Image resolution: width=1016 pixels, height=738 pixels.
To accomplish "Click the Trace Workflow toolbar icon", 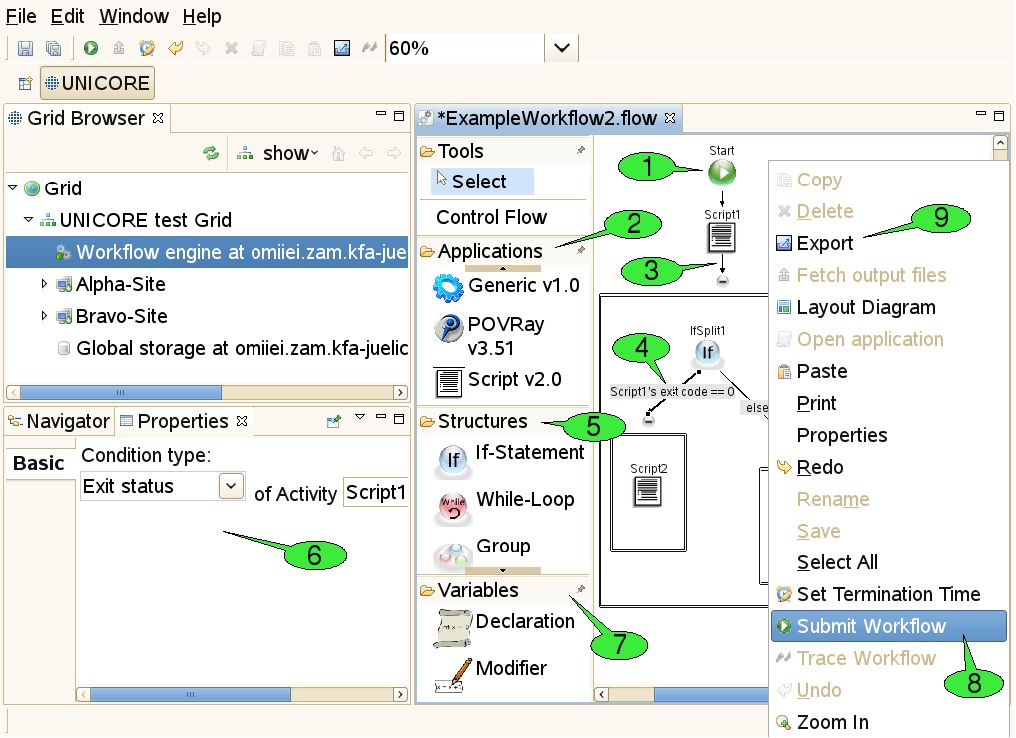I will [x=369, y=47].
